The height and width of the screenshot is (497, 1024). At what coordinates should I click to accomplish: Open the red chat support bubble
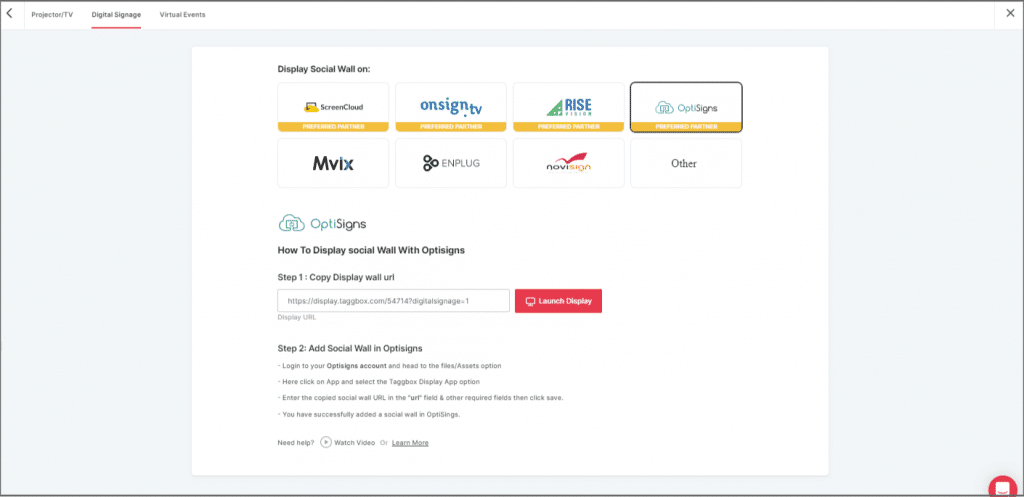pos(1000,487)
